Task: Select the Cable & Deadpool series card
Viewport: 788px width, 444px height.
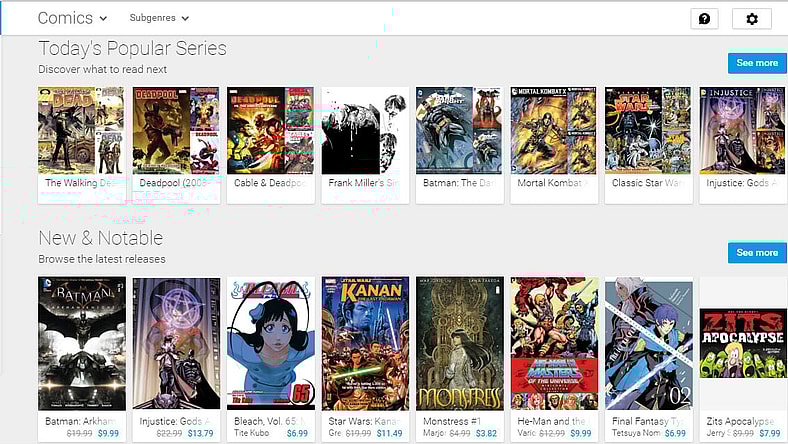Action: [270, 145]
